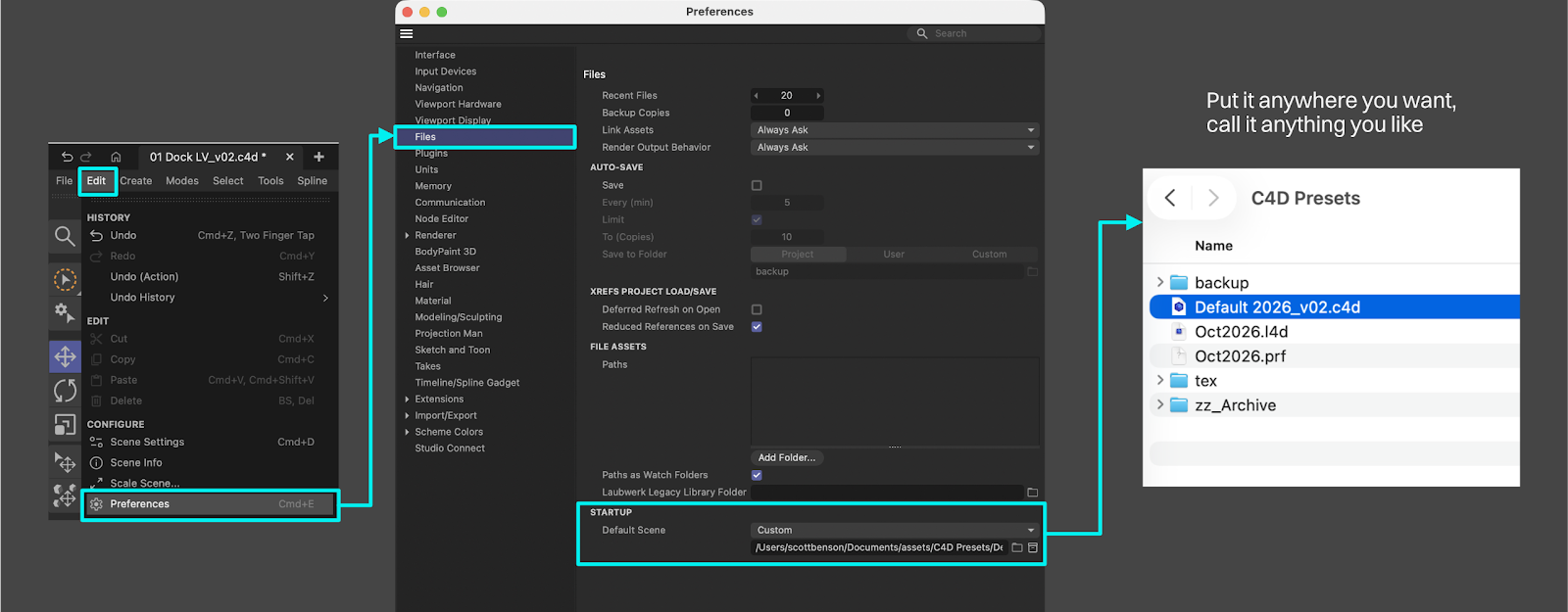Viewport: 1568px width, 612px height.
Task: Go back in C4D Presets Finder window
Action: coord(1170,198)
